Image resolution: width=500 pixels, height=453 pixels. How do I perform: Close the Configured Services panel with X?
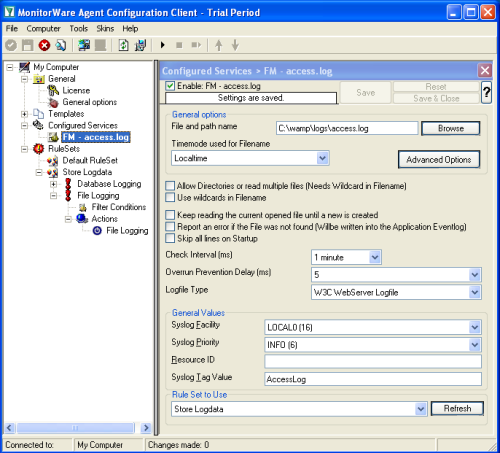click(485, 71)
